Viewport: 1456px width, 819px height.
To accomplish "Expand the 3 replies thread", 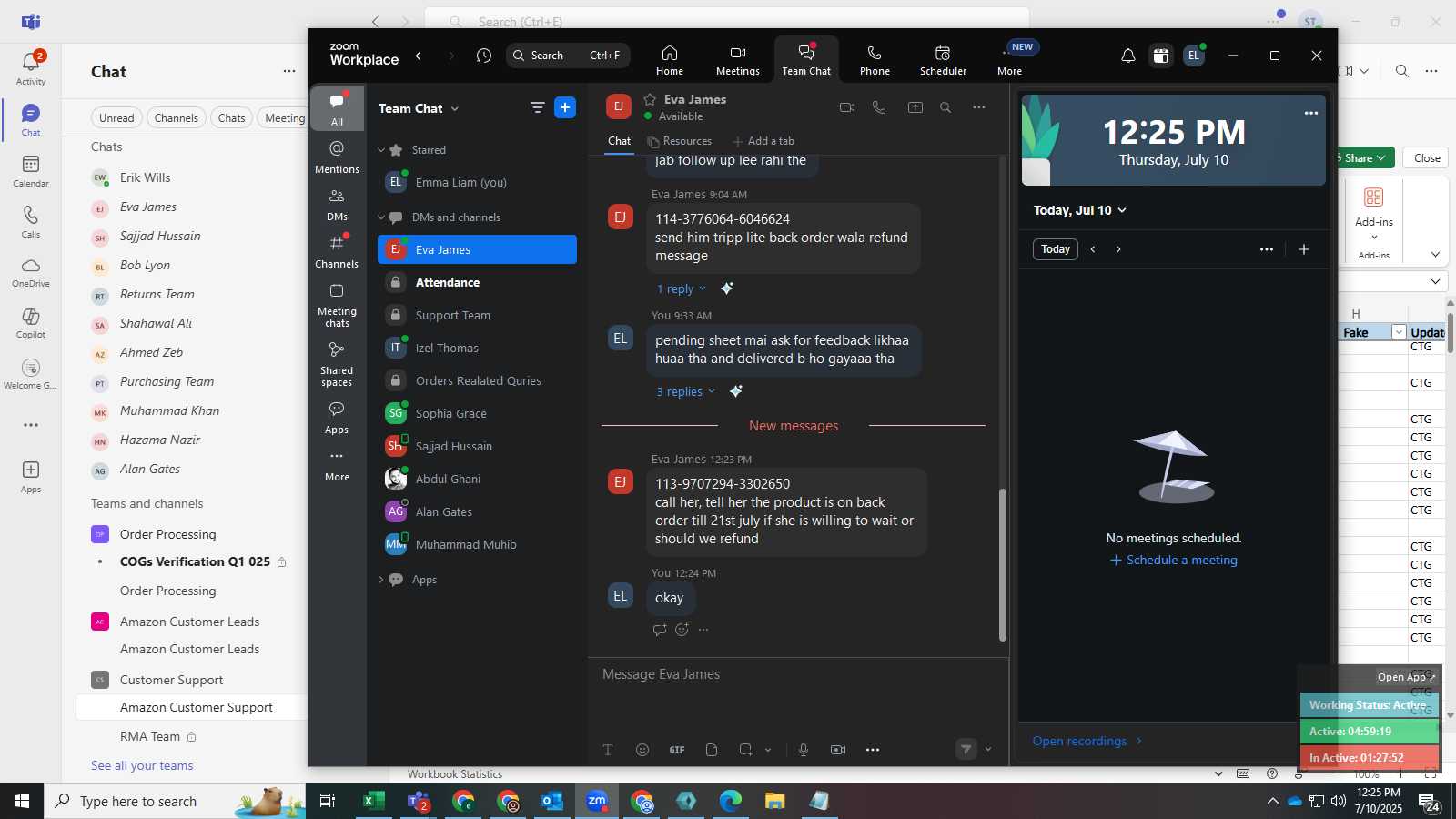I will coord(686,391).
